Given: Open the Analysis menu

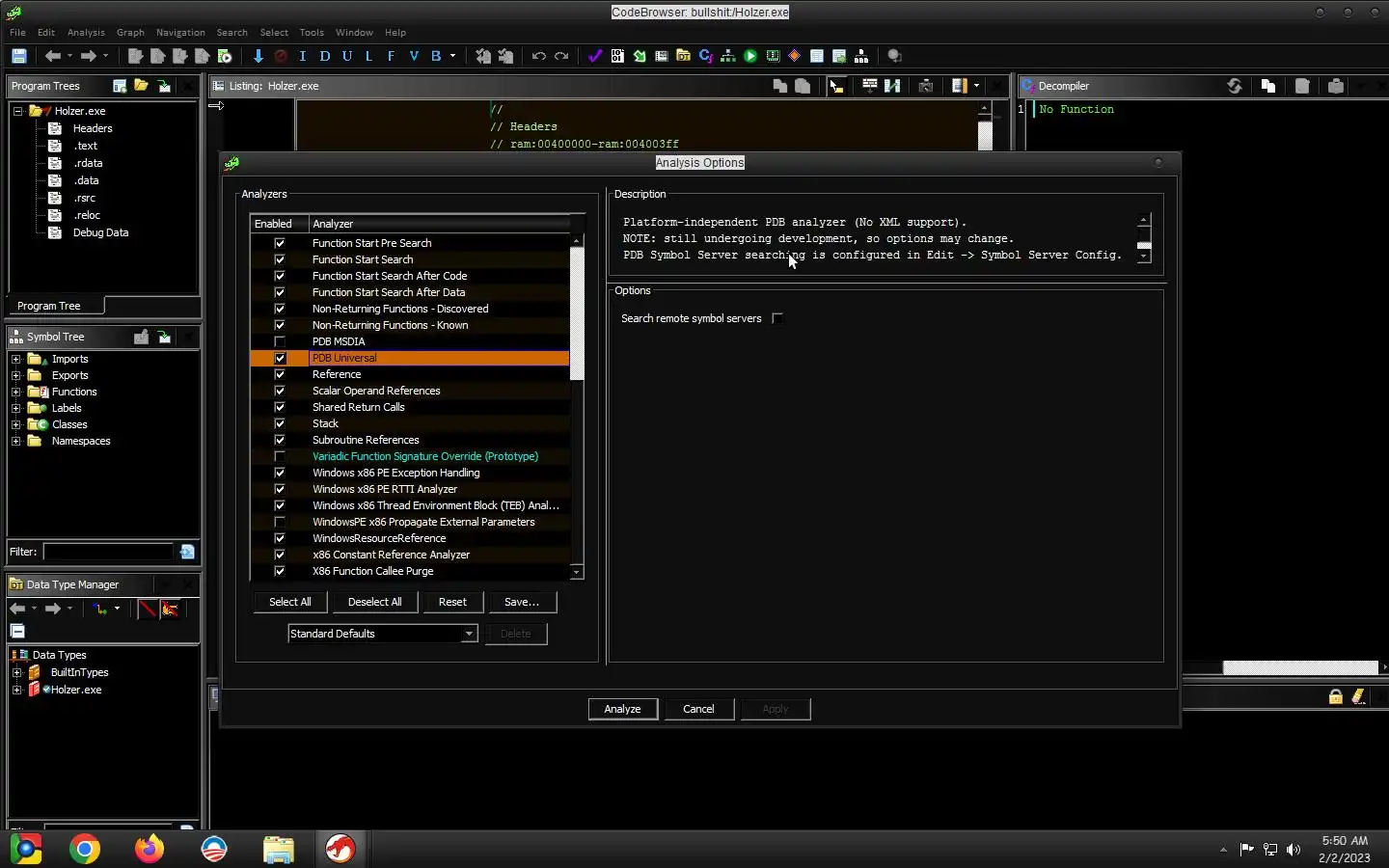Looking at the screenshot, I should pos(86,32).
